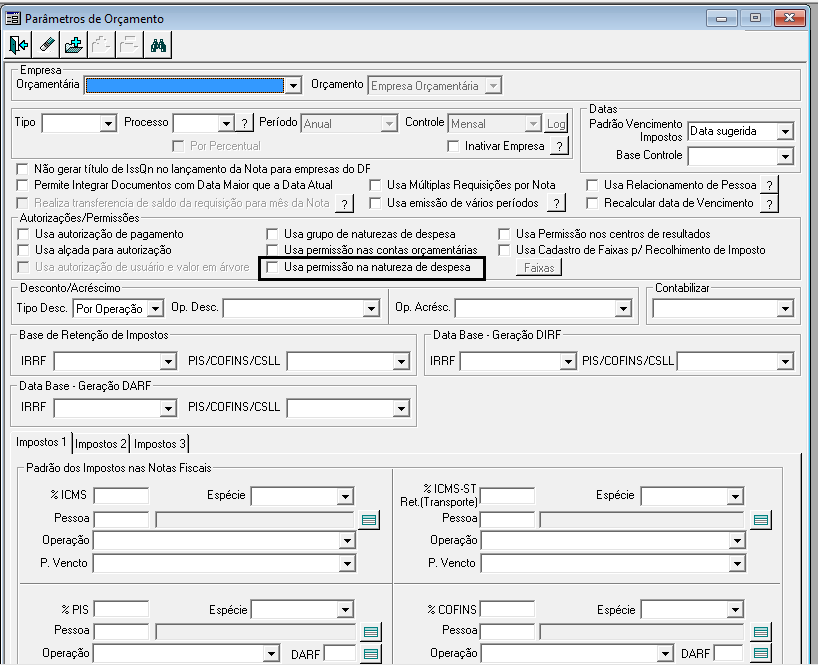Viewport: 818px width, 666px height.
Task: Toggle Permite Integrar Documentos com Data Maior
Action: (x=22, y=185)
